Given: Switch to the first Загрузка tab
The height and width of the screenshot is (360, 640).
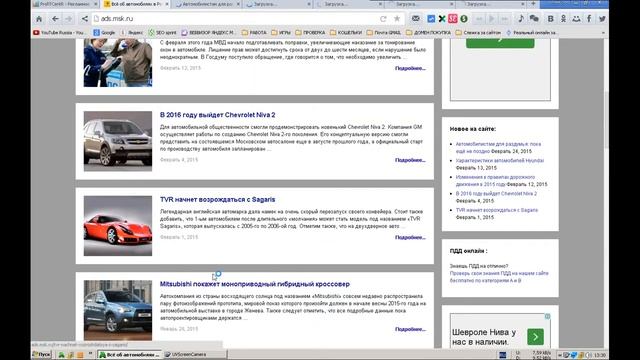Looking at the screenshot, I should tap(278, 4).
